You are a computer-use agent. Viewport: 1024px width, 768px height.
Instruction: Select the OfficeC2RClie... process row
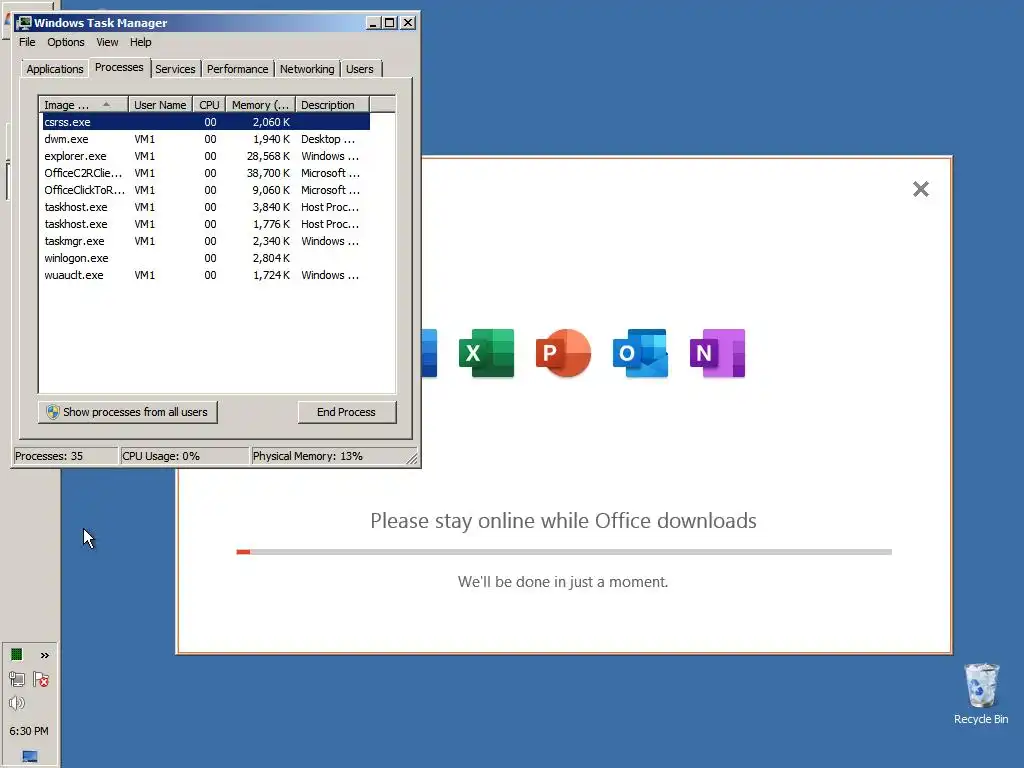(x=206, y=173)
